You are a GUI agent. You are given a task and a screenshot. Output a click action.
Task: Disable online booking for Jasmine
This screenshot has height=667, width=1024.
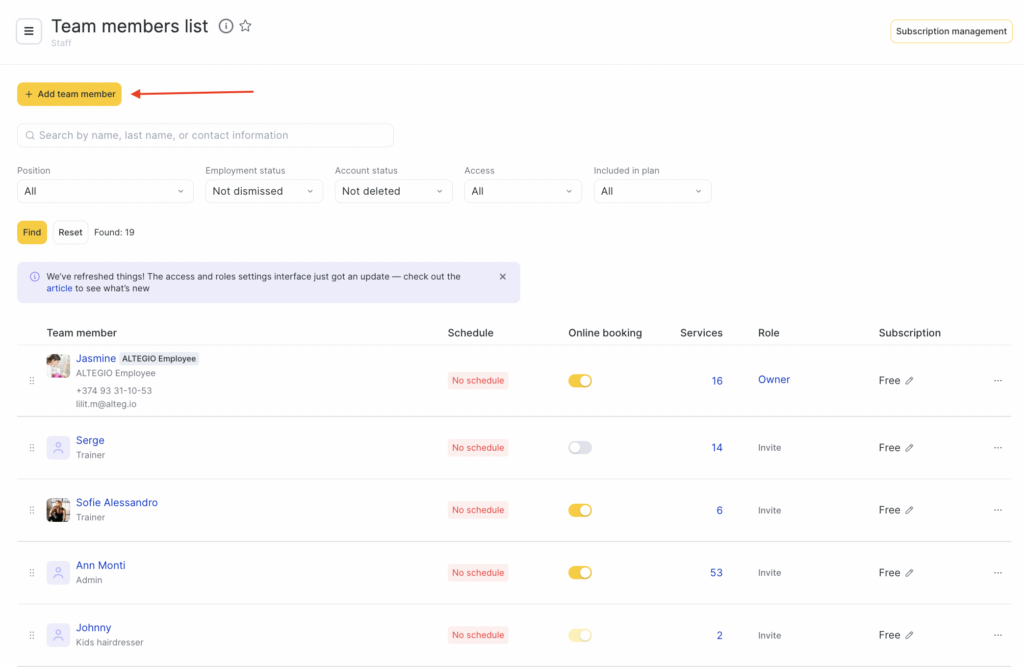pyautogui.click(x=580, y=381)
